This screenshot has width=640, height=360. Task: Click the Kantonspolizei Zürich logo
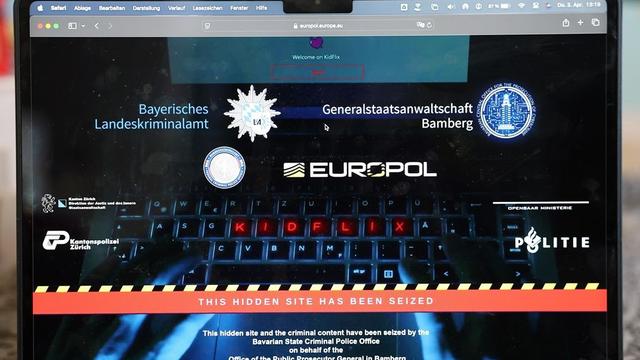(81, 241)
